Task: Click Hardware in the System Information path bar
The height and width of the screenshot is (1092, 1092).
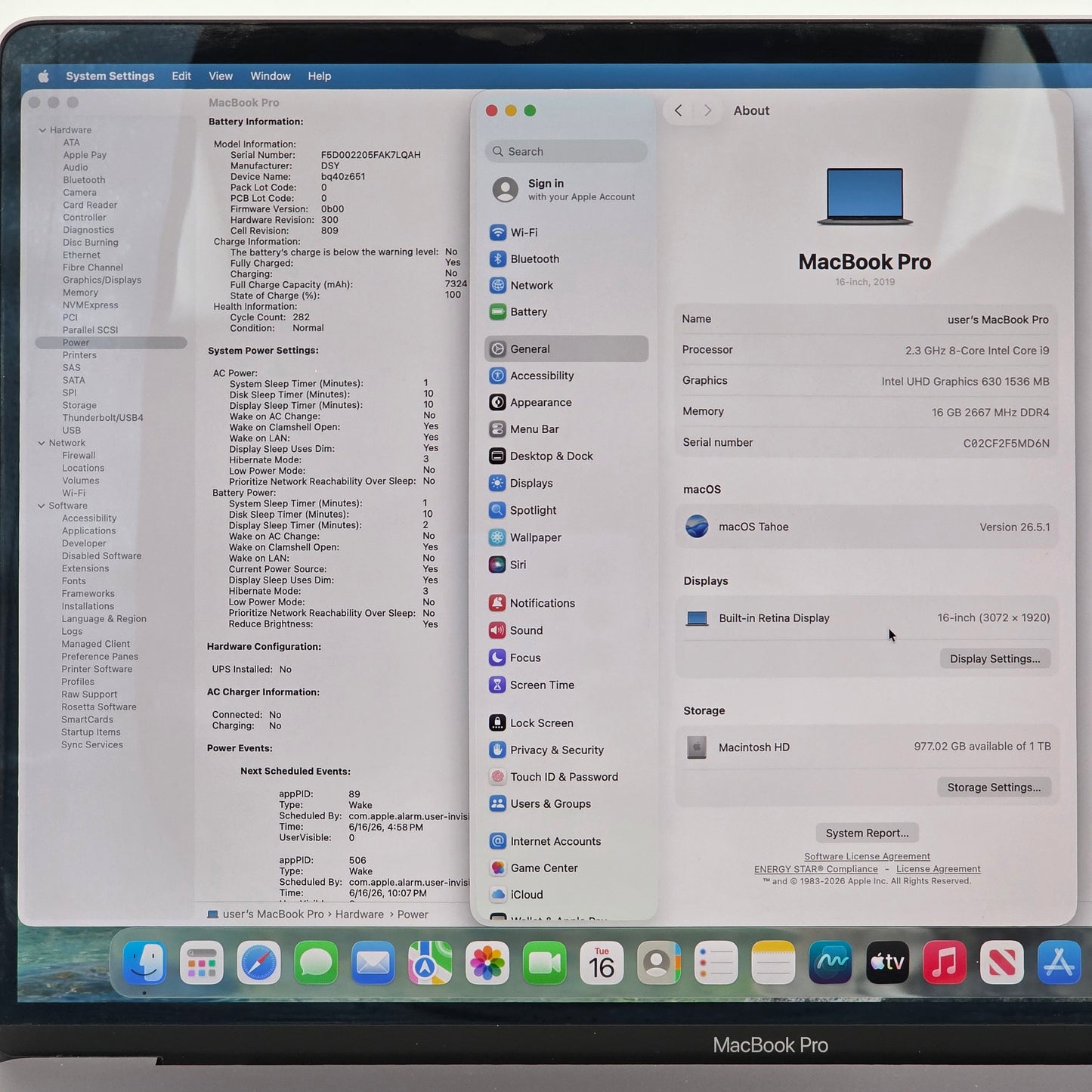Action: pos(360,914)
